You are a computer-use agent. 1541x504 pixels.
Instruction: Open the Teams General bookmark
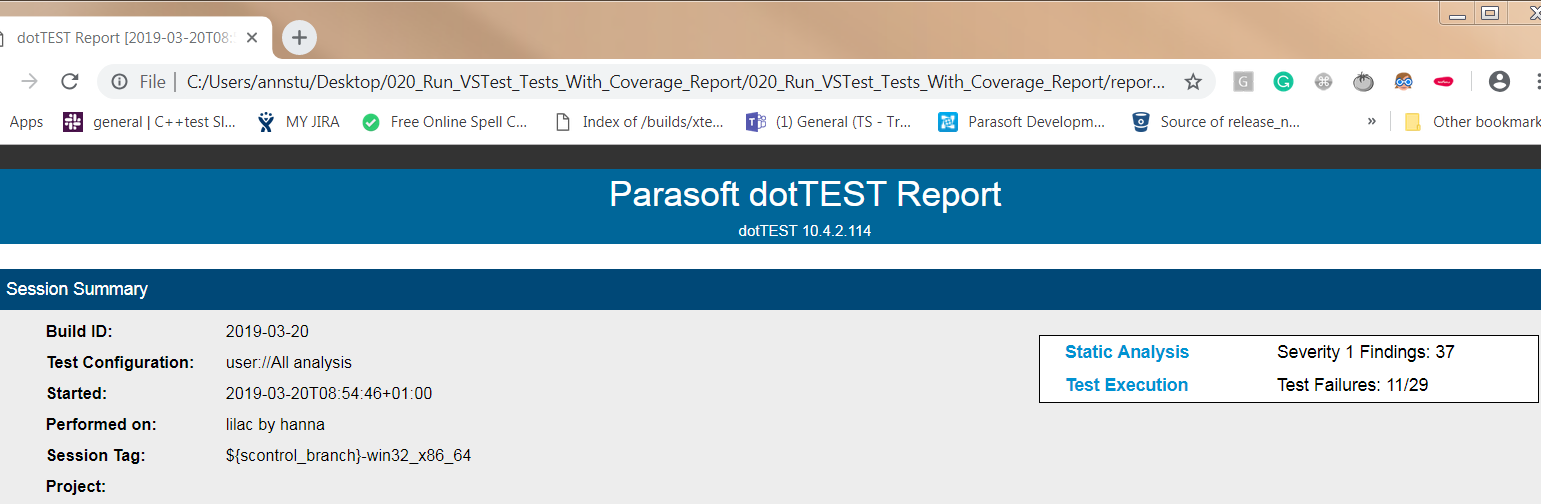click(x=829, y=122)
